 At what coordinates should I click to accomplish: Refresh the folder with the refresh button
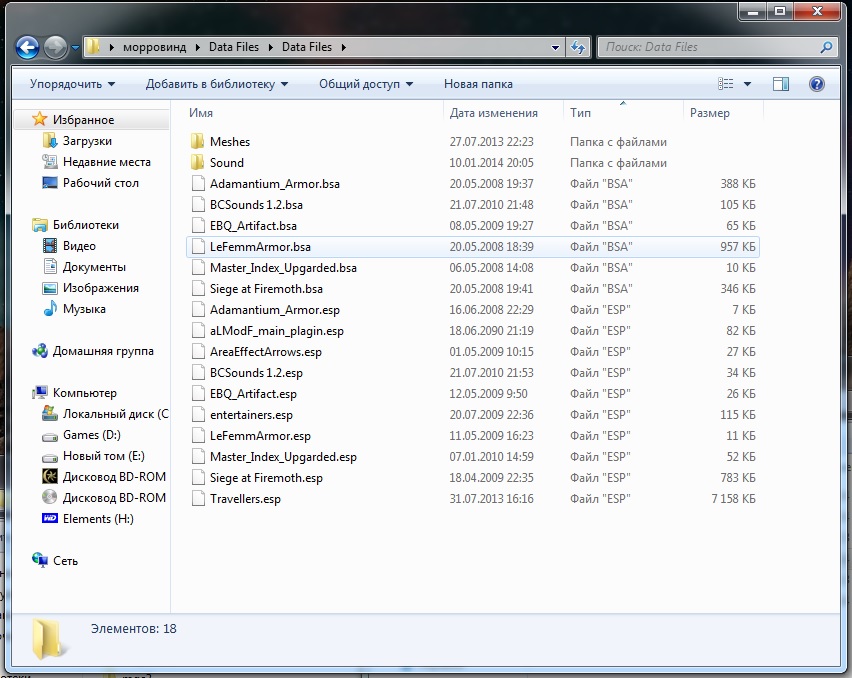(x=578, y=47)
